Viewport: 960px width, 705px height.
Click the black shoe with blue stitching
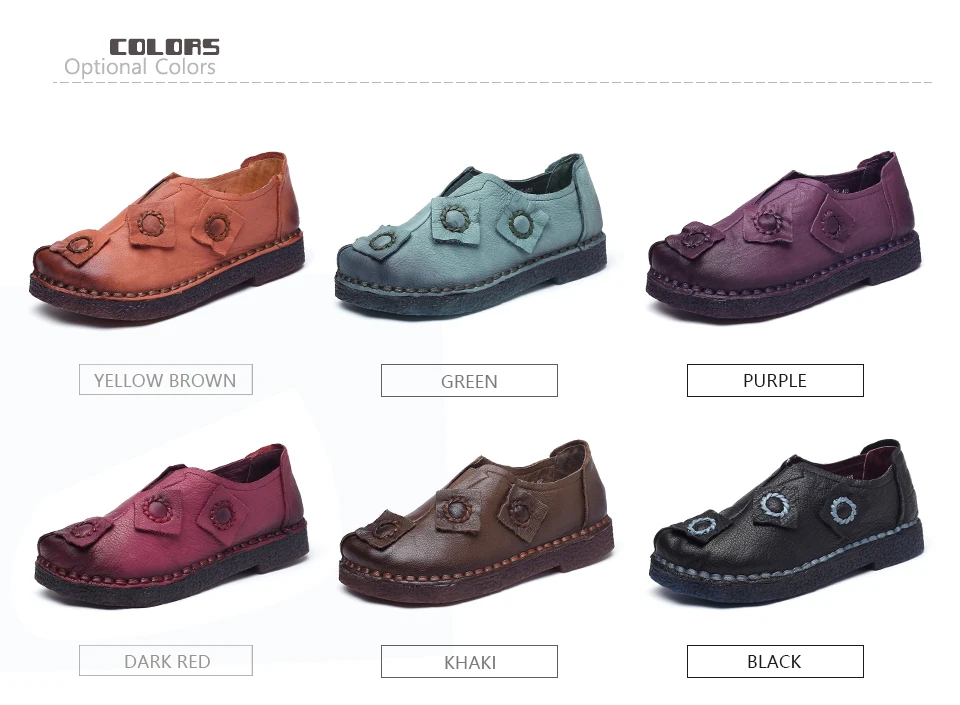pos(787,523)
